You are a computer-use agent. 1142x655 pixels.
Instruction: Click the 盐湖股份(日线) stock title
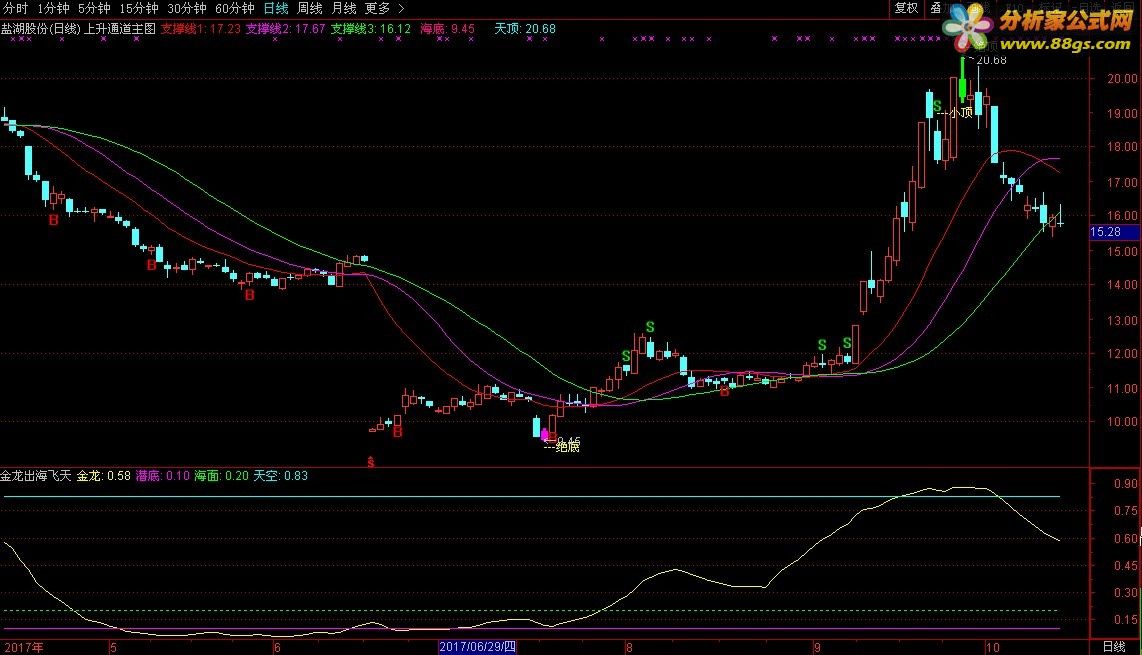[41, 29]
